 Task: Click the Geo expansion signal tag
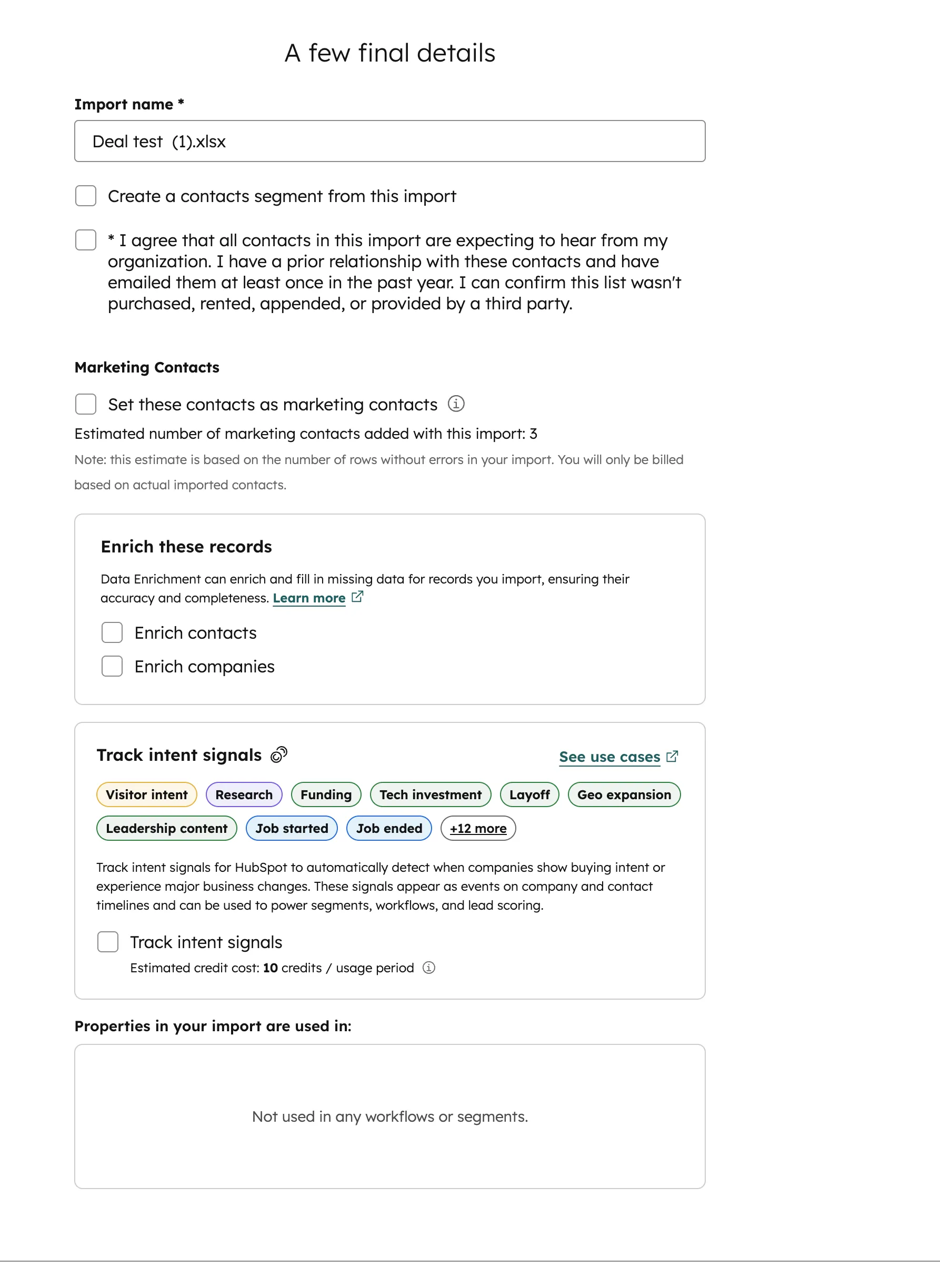(x=624, y=794)
